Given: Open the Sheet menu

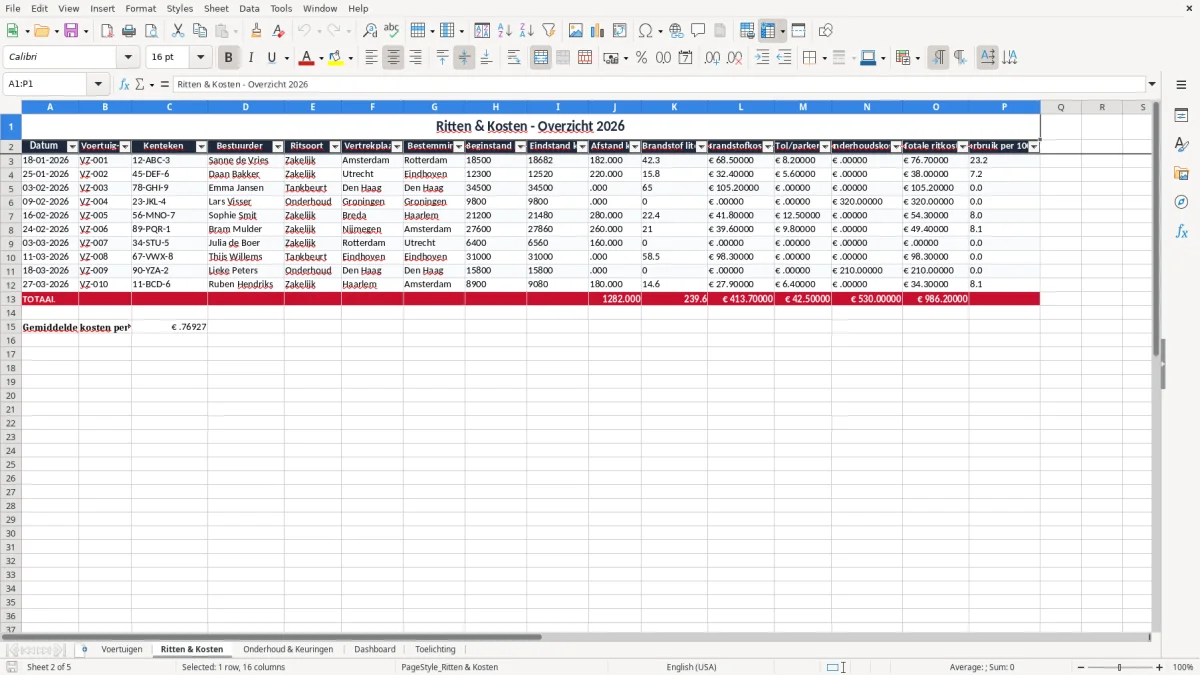Looking at the screenshot, I should coord(216,8).
